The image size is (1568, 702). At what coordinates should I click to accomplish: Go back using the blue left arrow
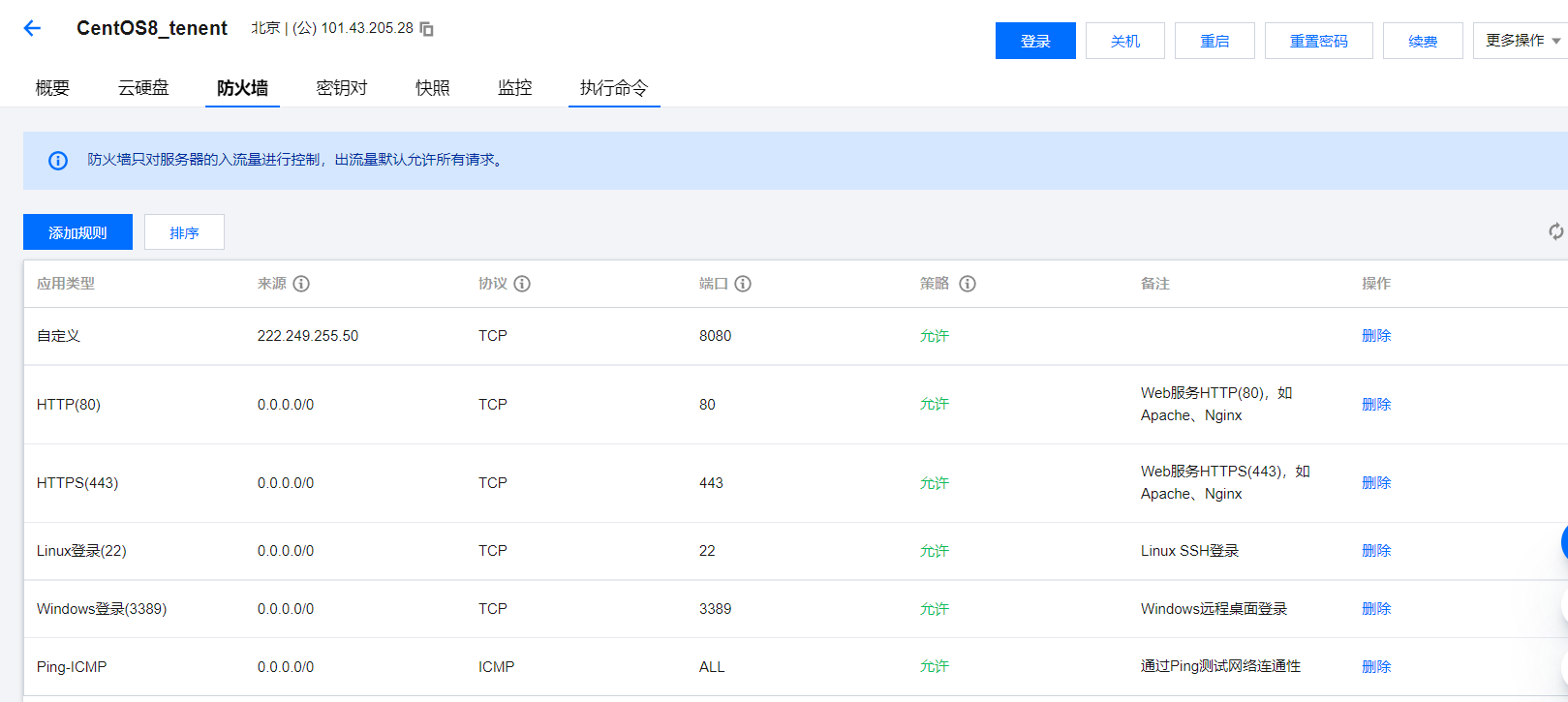(32, 28)
